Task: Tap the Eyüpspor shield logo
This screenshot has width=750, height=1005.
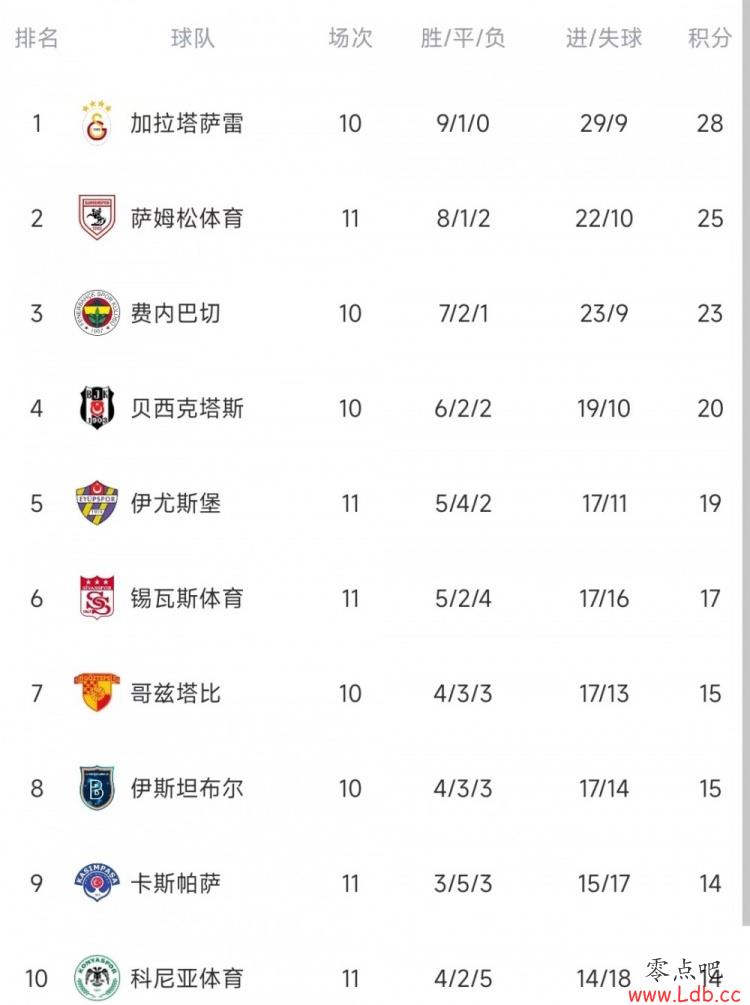Action: click(x=96, y=503)
